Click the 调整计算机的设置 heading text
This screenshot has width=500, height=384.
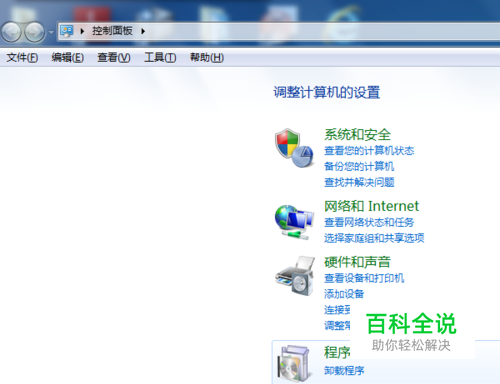pos(327,92)
